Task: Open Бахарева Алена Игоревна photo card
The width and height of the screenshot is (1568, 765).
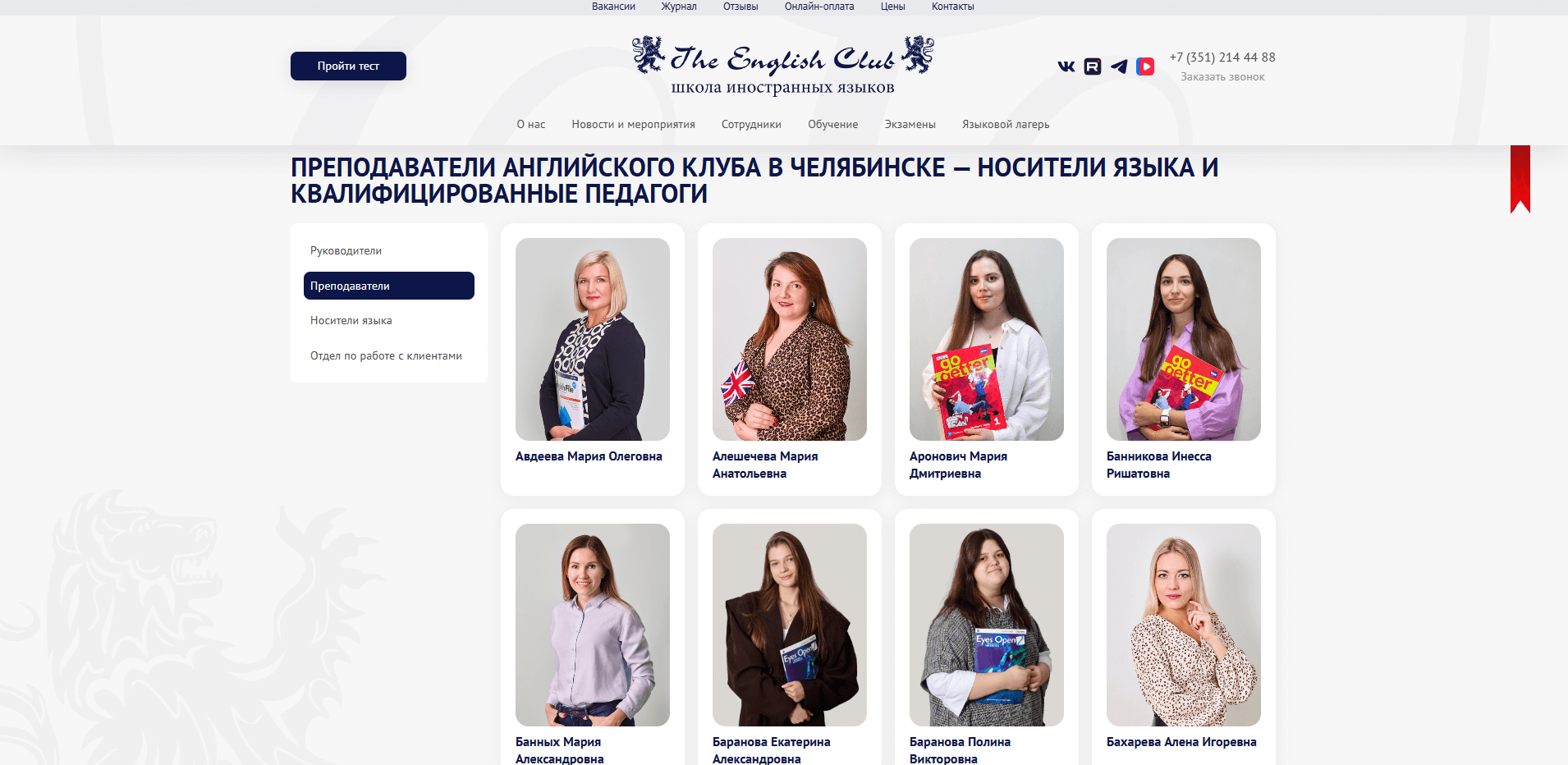Action: (1184, 625)
